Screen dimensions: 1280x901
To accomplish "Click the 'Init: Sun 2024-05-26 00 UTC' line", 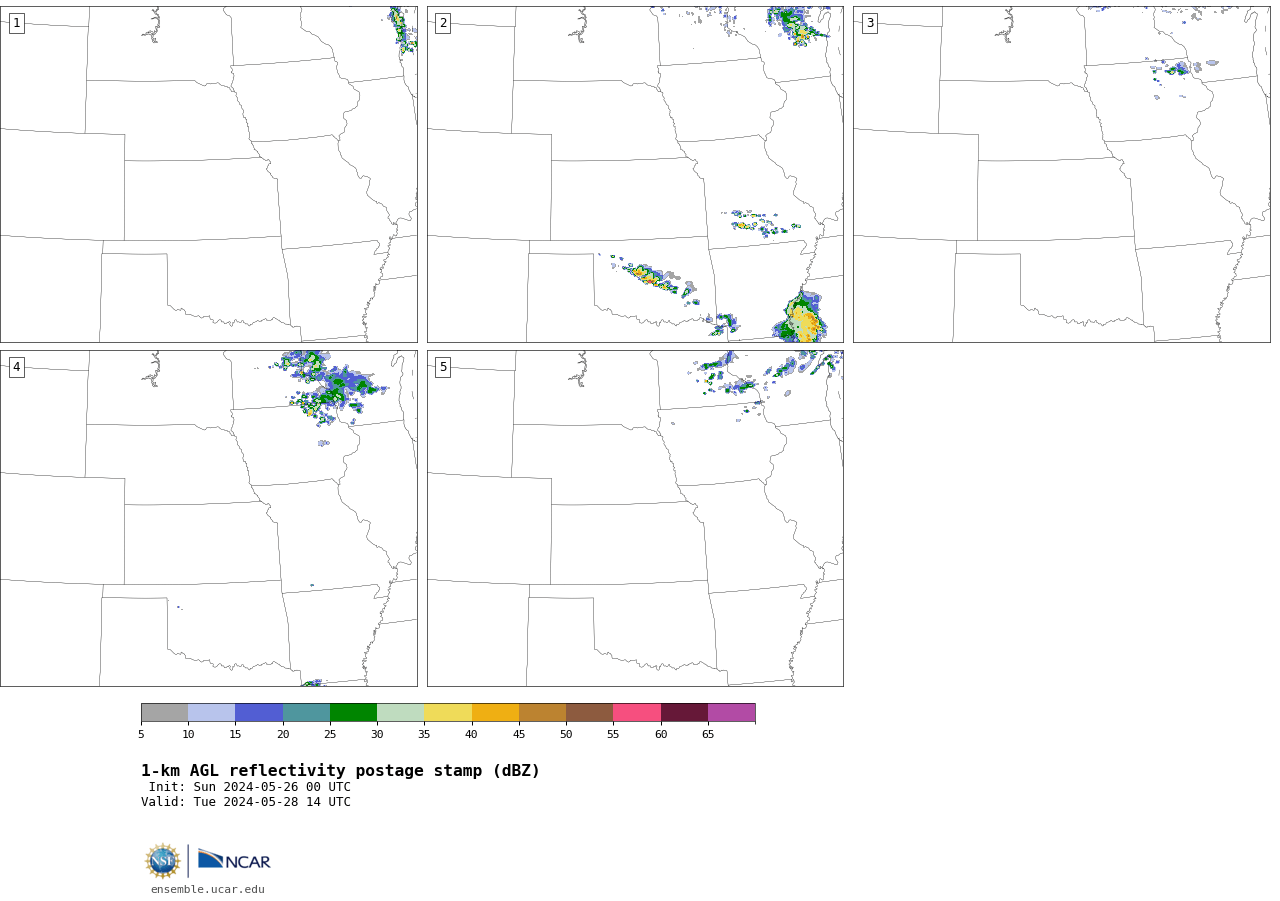I will click(250, 787).
